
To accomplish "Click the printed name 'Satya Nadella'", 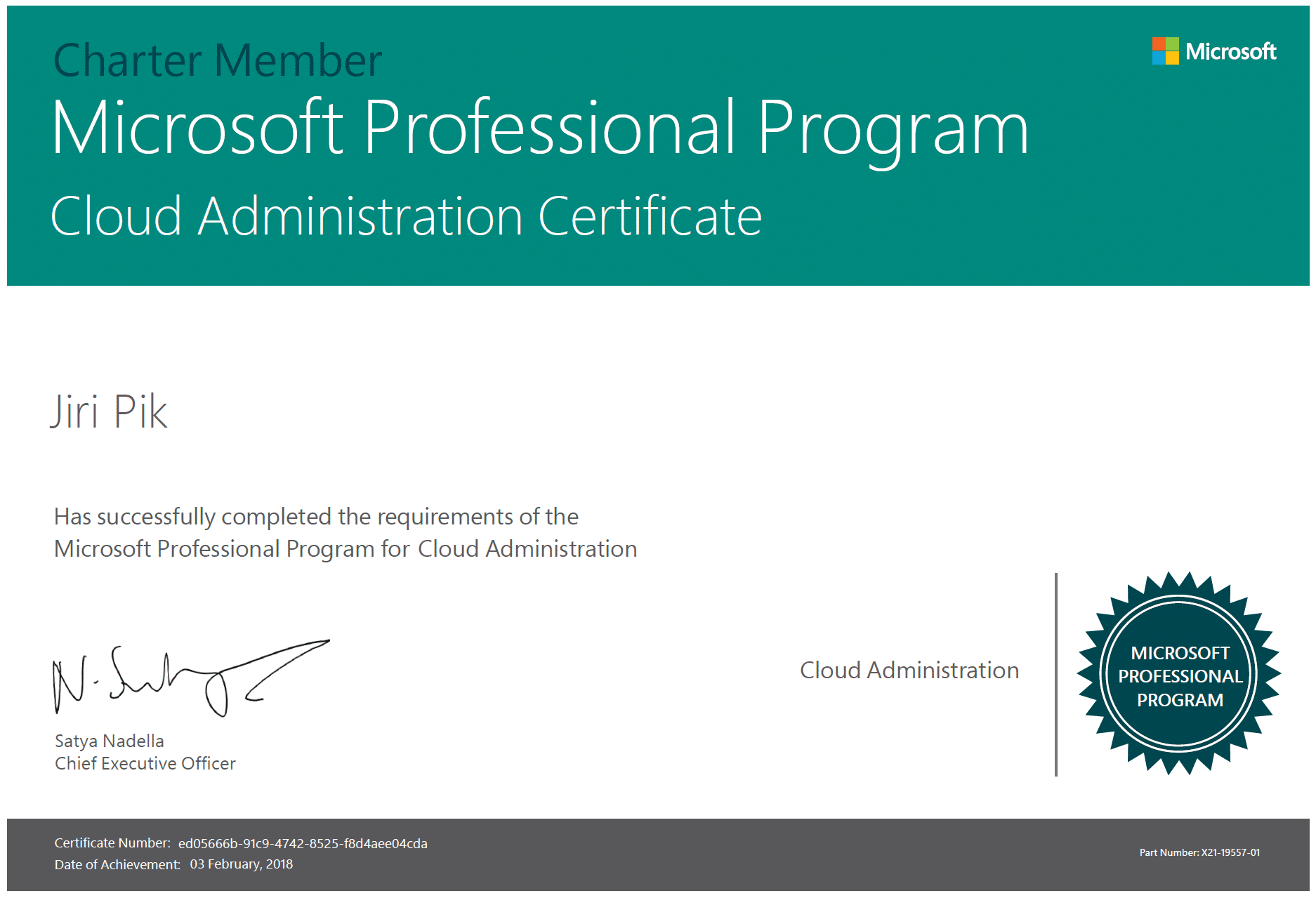I will click(x=110, y=741).
